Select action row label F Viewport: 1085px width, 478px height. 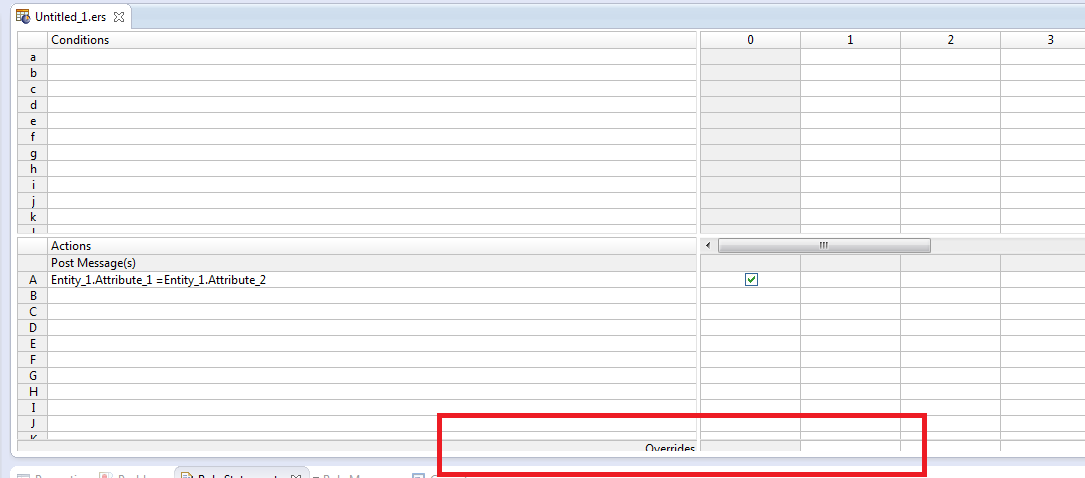click(33, 359)
